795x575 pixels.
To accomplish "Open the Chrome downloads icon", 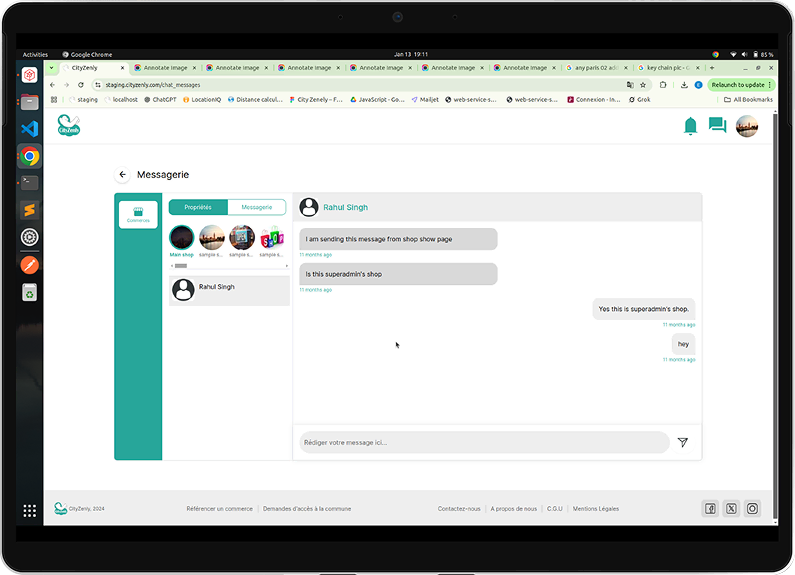I will [684, 85].
